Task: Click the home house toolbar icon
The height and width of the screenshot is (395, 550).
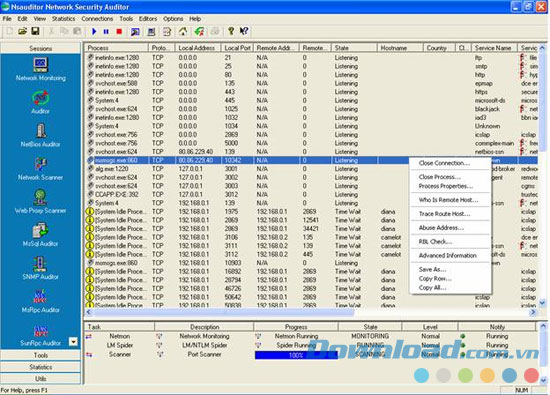Action: (x=183, y=32)
